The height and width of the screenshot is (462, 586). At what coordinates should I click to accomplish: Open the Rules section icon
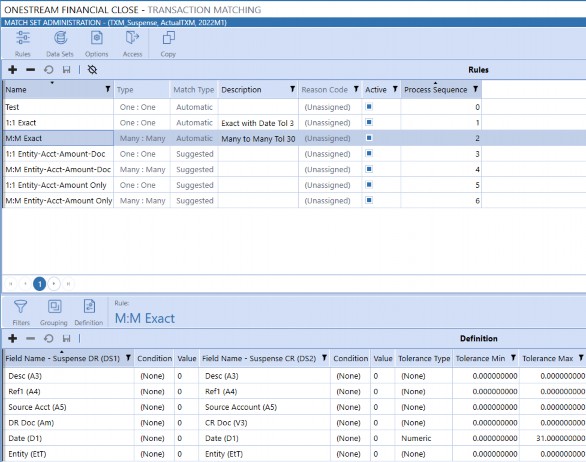click(x=23, y=44)
